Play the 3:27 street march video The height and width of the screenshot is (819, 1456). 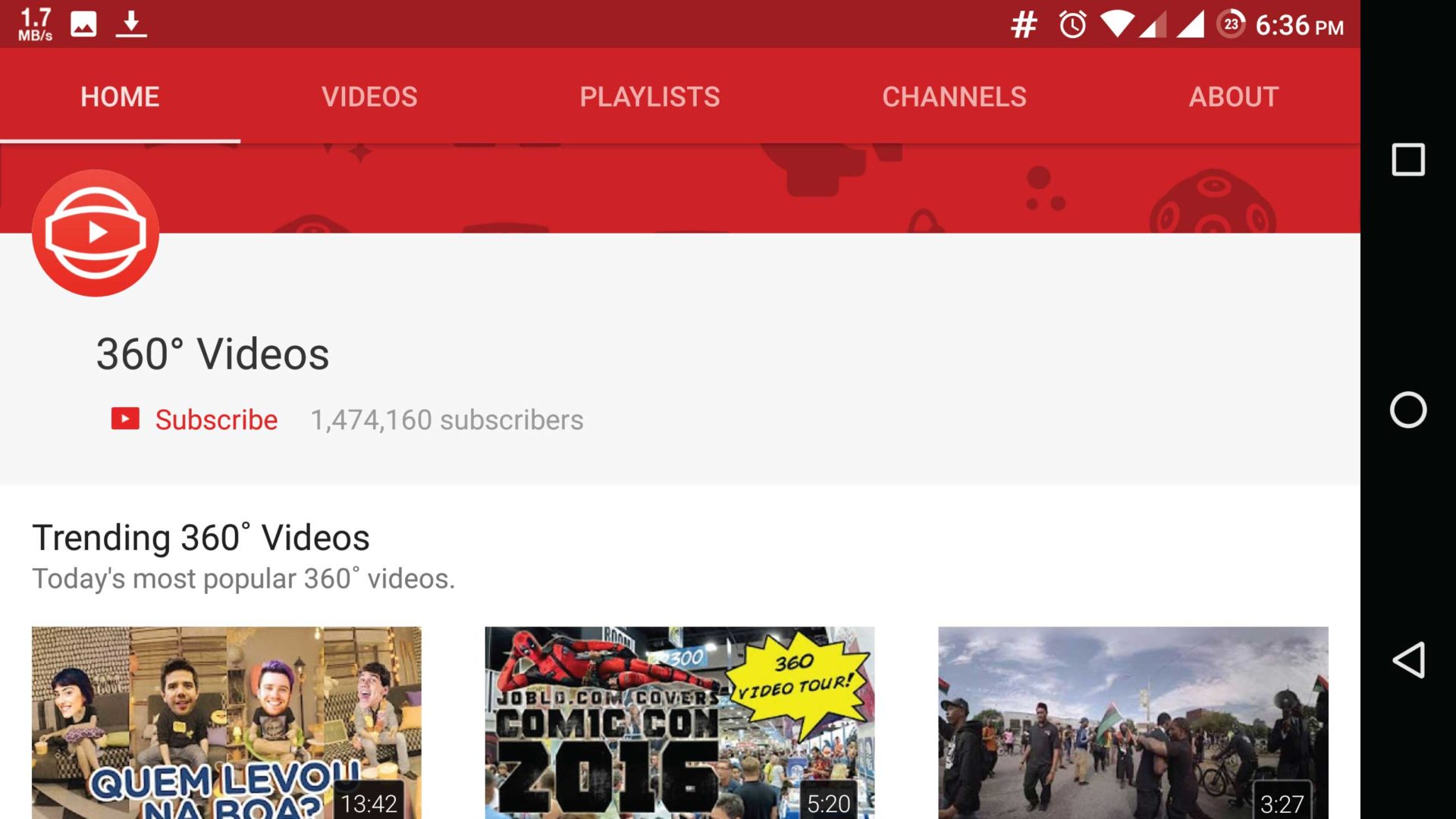[1133, 722]
